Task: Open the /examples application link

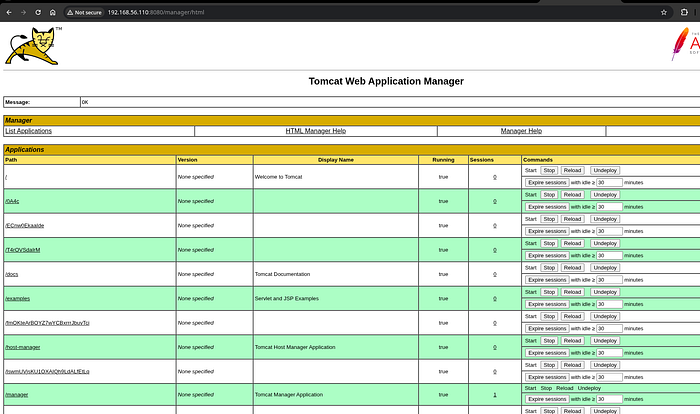Action: coord(17,298)
